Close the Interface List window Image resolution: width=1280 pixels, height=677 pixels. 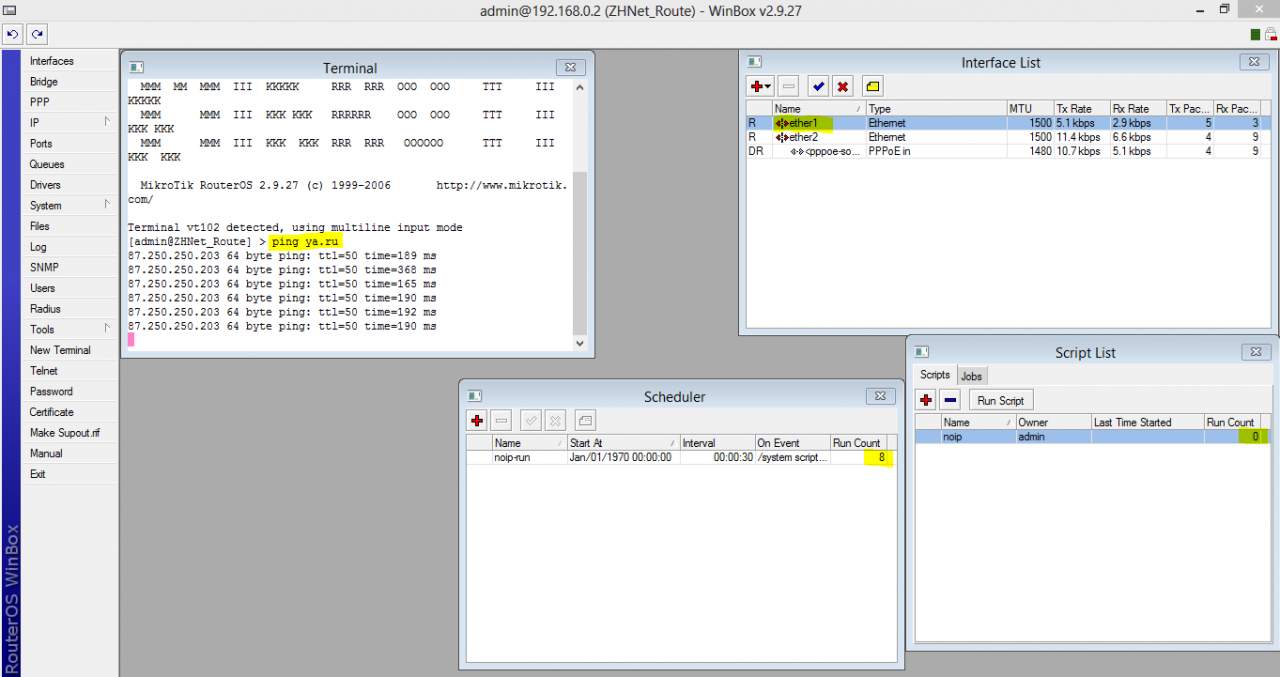pyautogui.click(x=1255, y=62)
